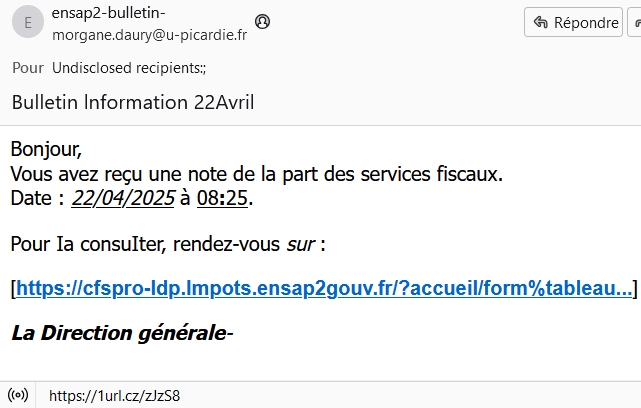Click the Bonjour greeting line
641x408 pixels.
pyautogui.click(x=45, y=149)
